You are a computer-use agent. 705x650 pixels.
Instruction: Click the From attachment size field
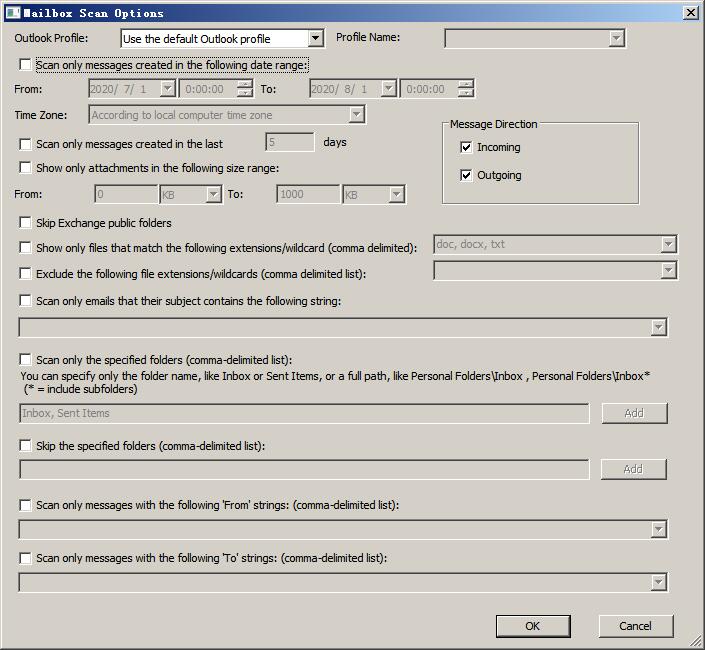pyautogui.click(x=126, y=194)
